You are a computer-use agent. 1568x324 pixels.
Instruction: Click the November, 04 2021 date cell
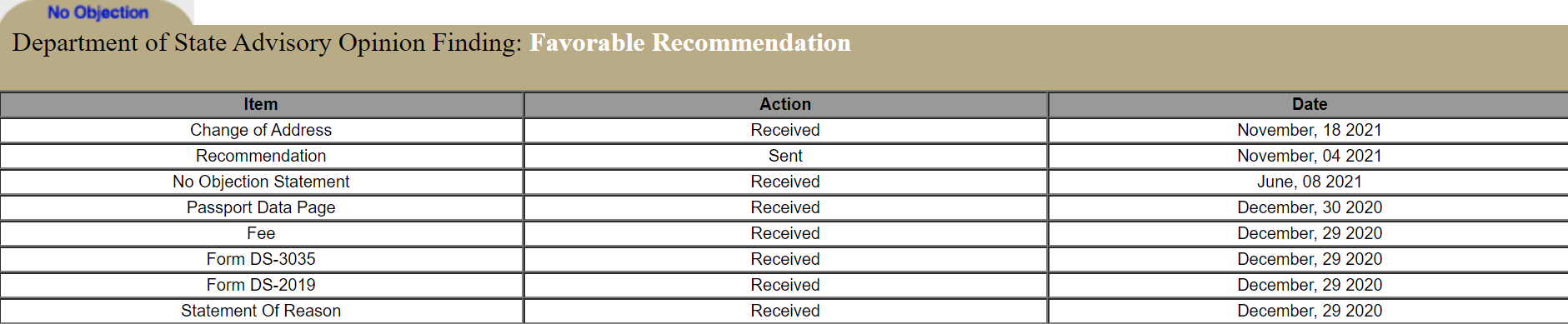tap(1309, 156)
